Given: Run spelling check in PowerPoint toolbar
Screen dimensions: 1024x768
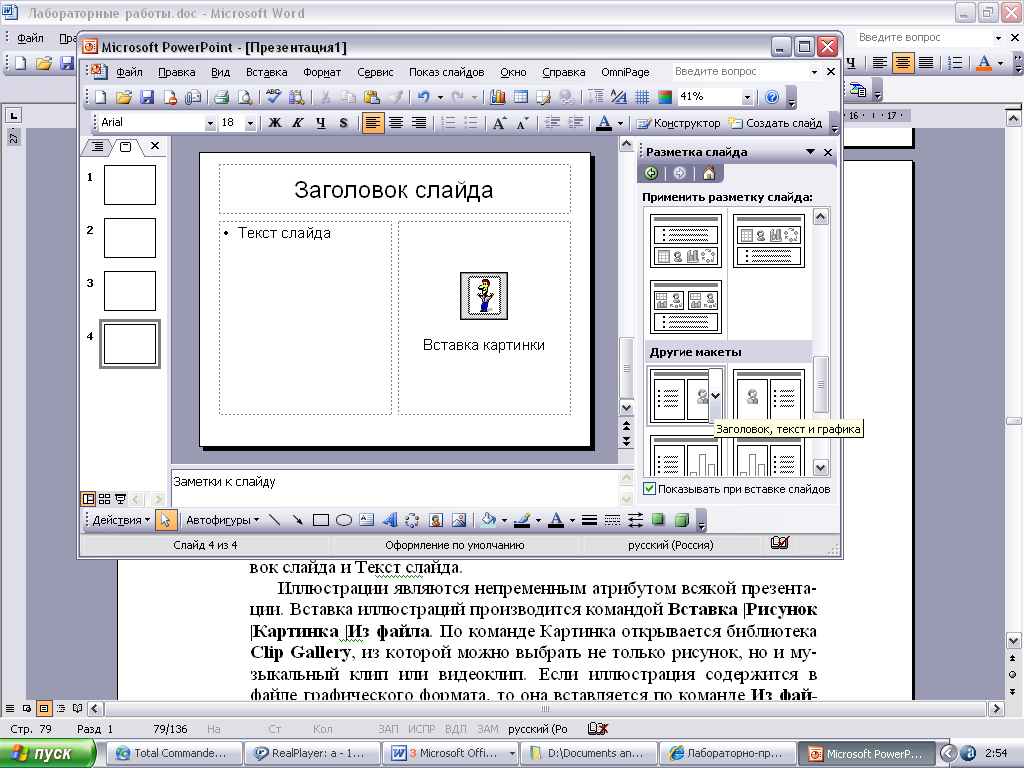Looking at the screenshot, I should pyautogui.click(x=273, y=97).
